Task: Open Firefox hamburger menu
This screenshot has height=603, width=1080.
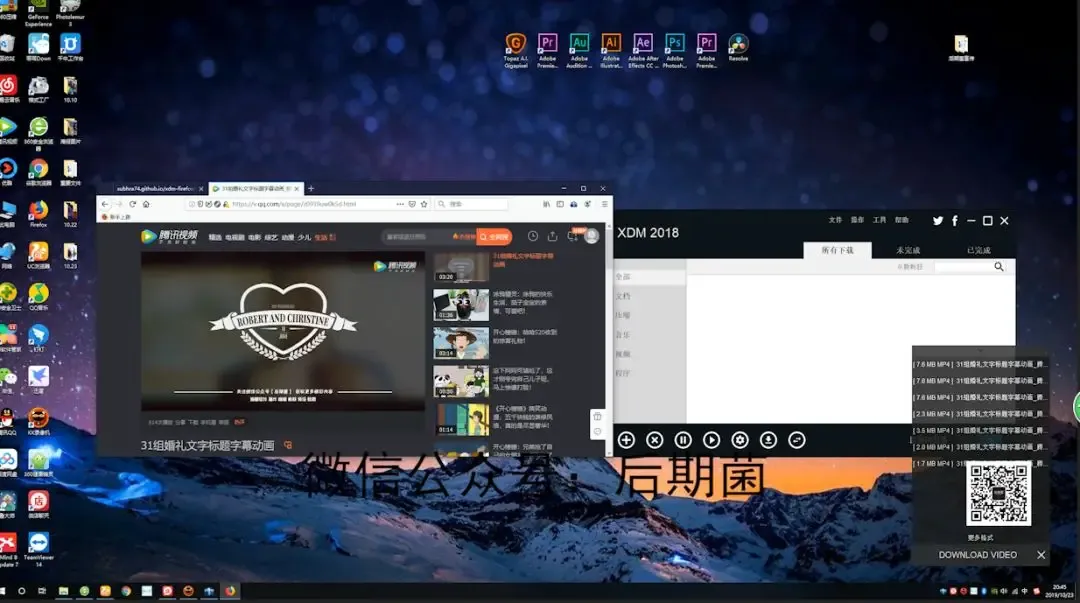Action: point(604,204)
